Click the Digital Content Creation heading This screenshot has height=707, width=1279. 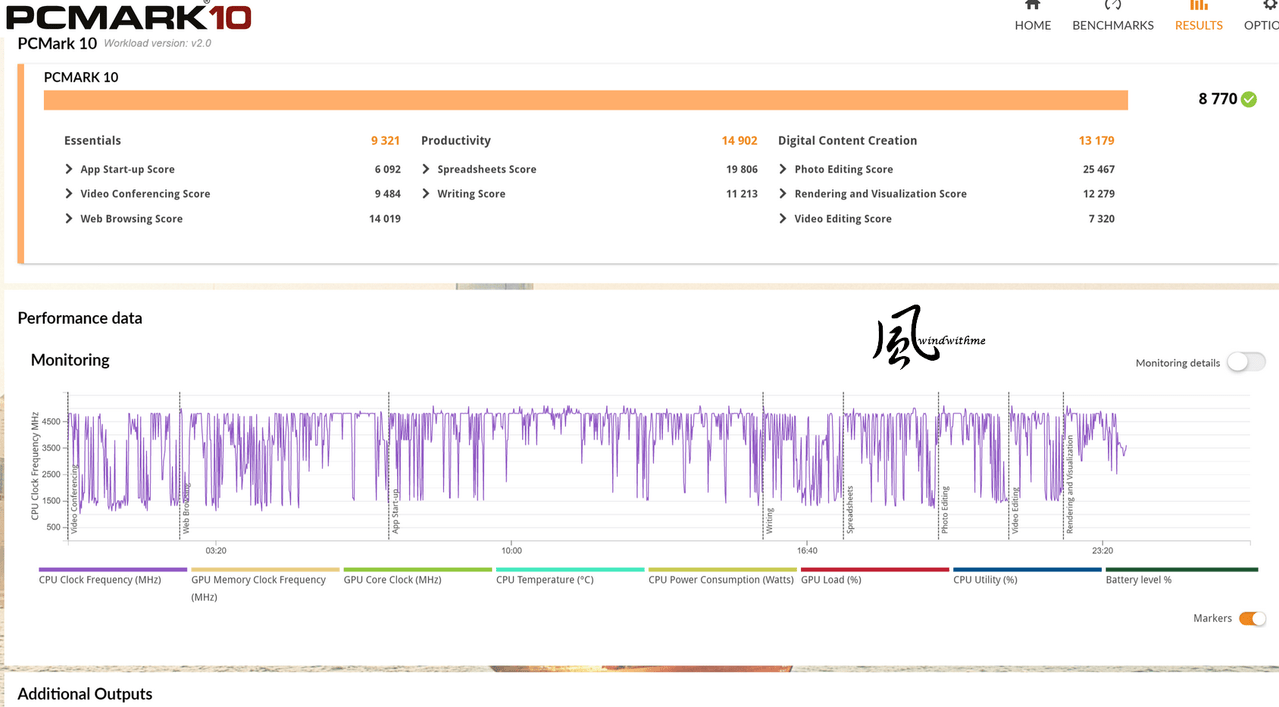(x=847, y=141)
